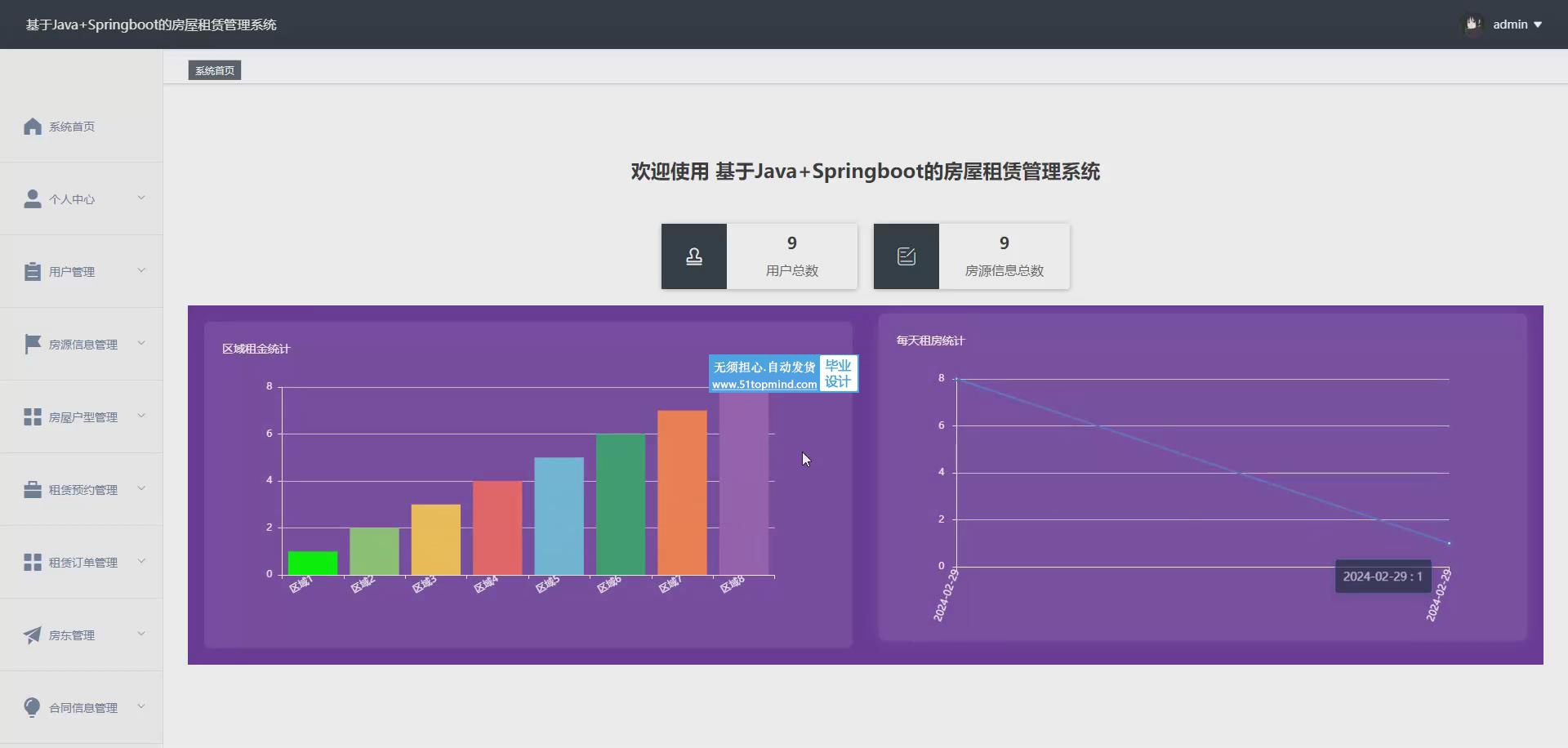Viewport: 1568px width, 748px height.
Task: Click the yellow 区域3 bar
Action: [x=436, y=540]
